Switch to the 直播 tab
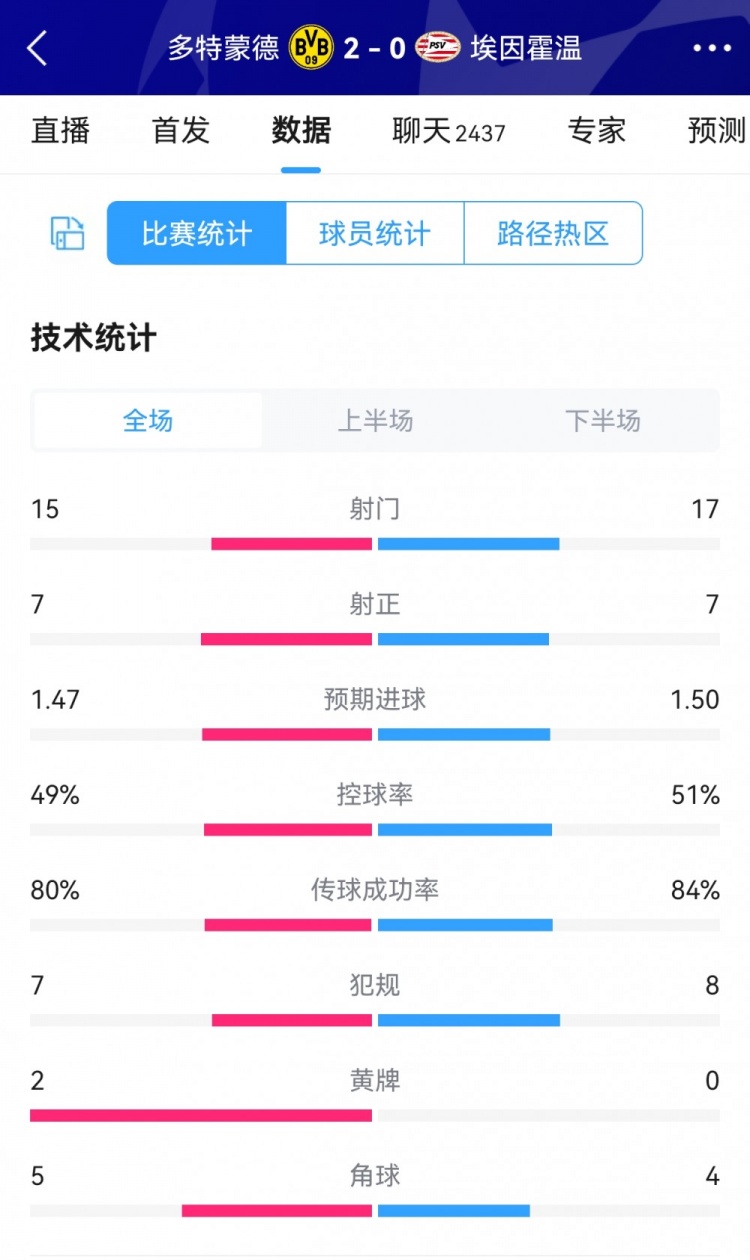 coord(60,131)
